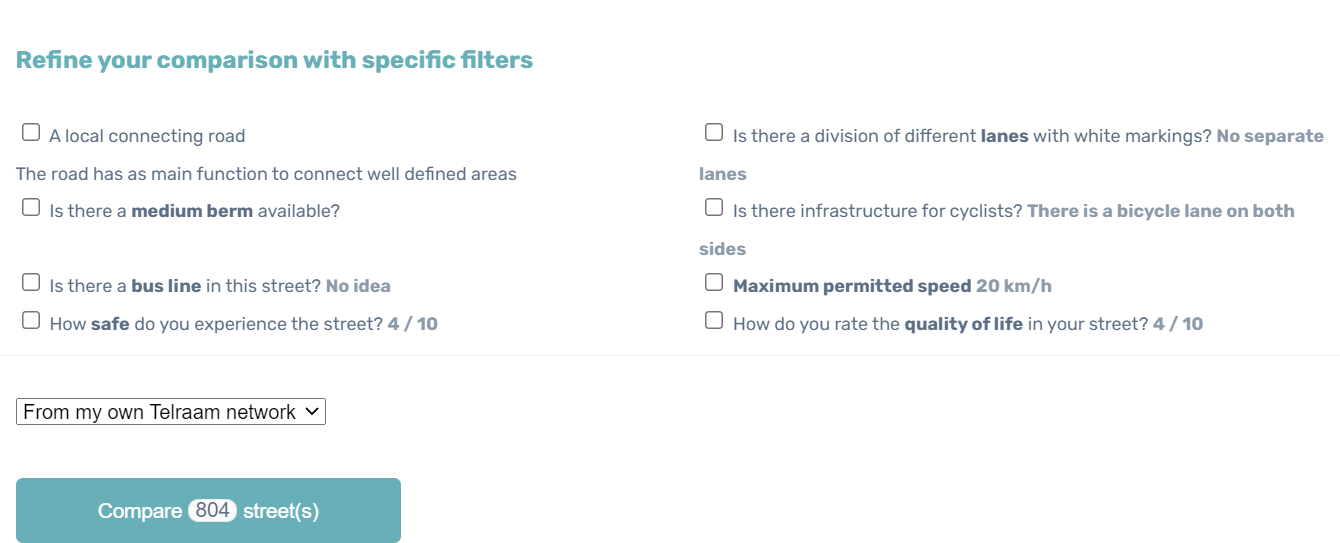Check the quality of life filter checkbox
This screenshot has height=543, width=1340.
(714, 321)
